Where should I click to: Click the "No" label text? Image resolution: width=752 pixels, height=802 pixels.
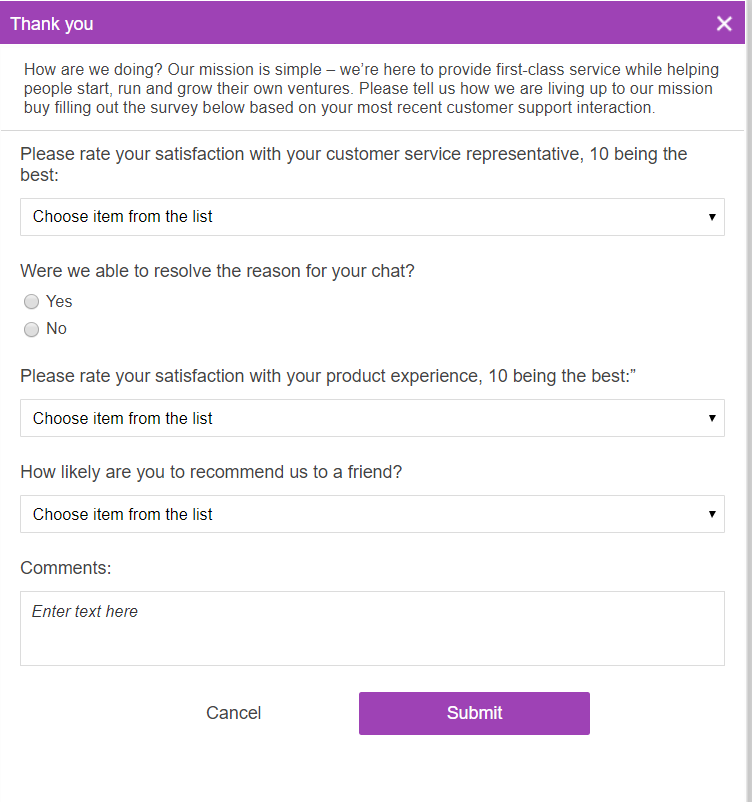[x=56, y=329]
